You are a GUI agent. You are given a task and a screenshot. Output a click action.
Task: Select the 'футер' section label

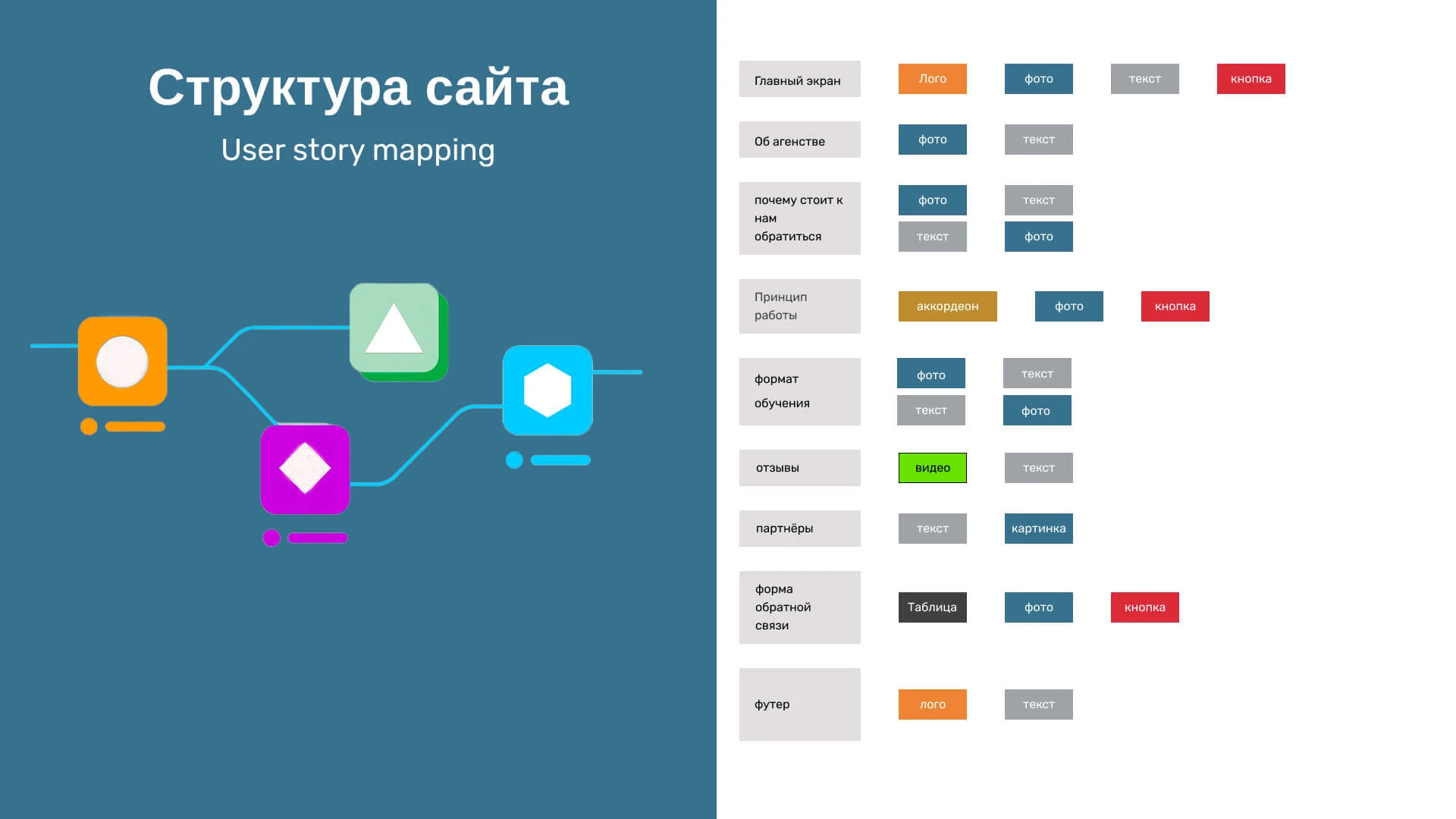tap(799, 704)
